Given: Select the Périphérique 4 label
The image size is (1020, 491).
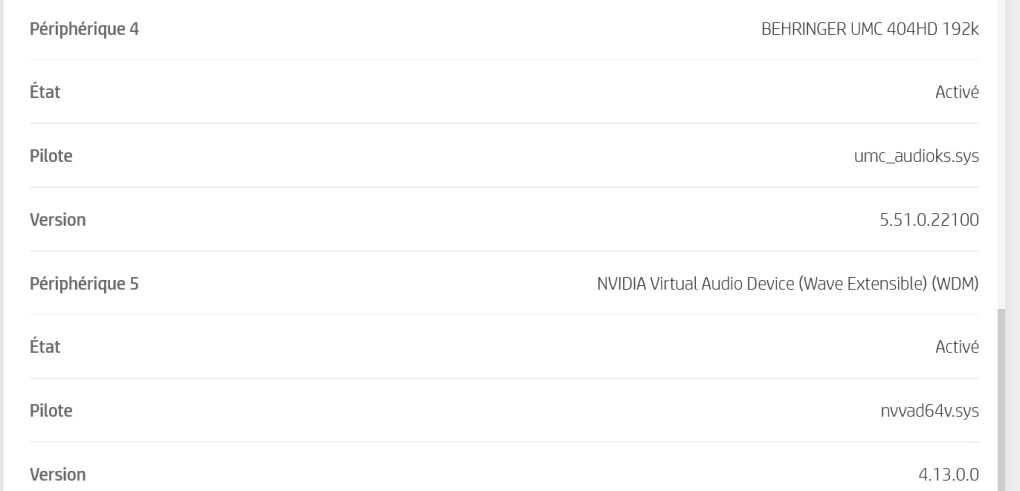Looking at the screenshot, I should 84,29.
